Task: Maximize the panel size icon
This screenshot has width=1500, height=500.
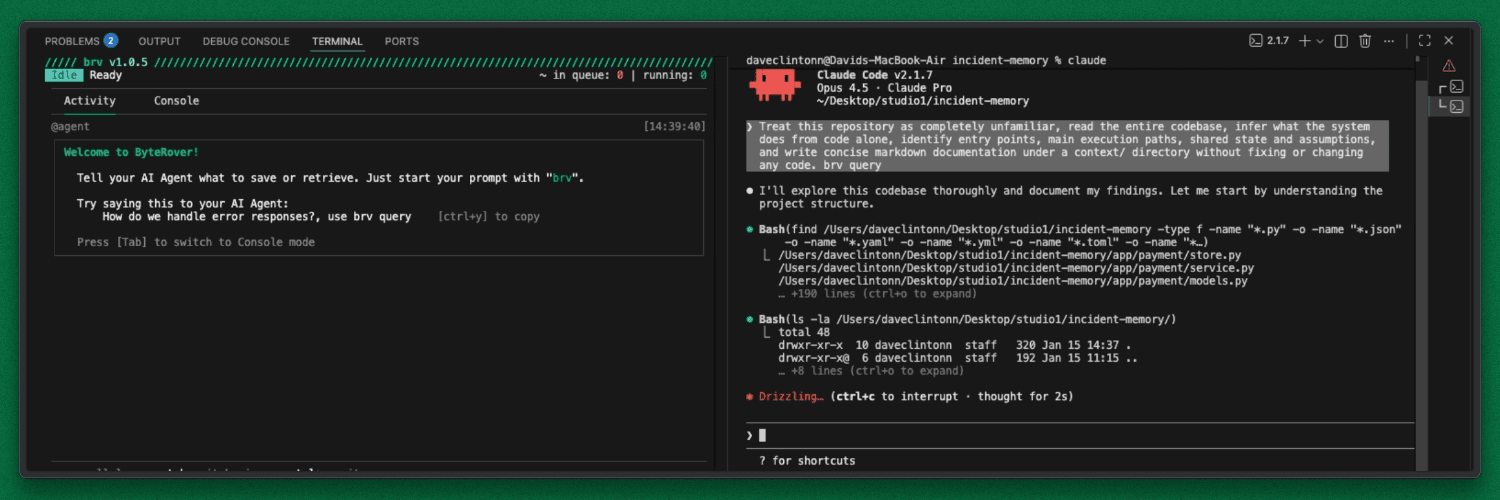Action: (1425, 41)
